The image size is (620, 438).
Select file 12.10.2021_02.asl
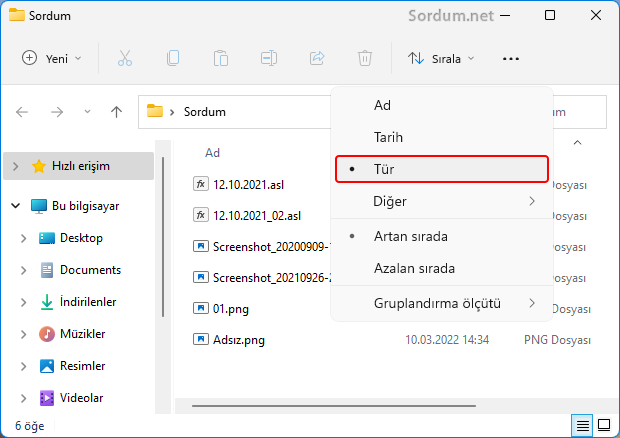click(x=257, y=216)
